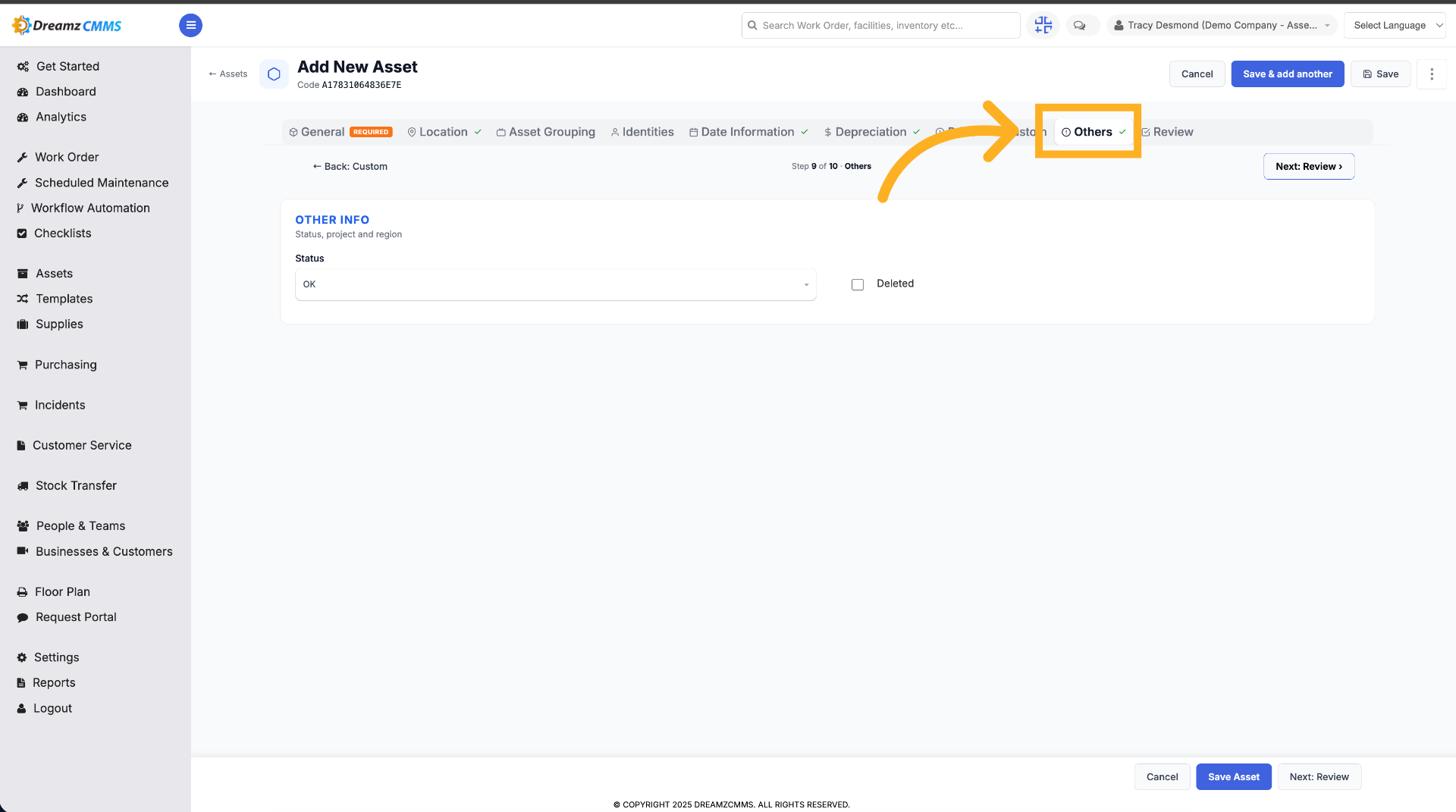Click the Supplies suitcase icon
Screen dimensions: 1456x812
pyautogui.click(x=23, y=324)
